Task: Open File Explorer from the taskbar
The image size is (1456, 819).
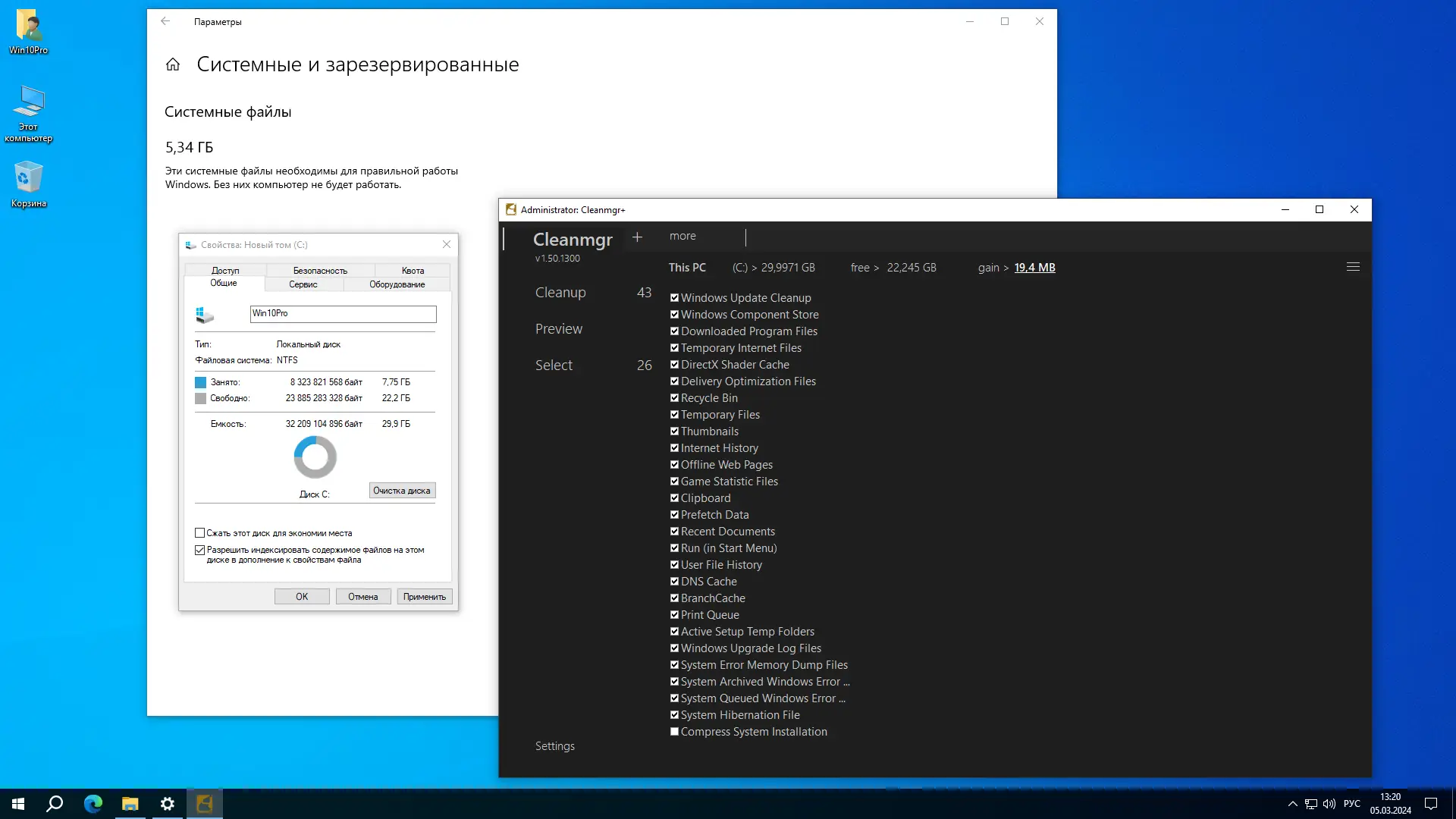Action: pos(130,804)
